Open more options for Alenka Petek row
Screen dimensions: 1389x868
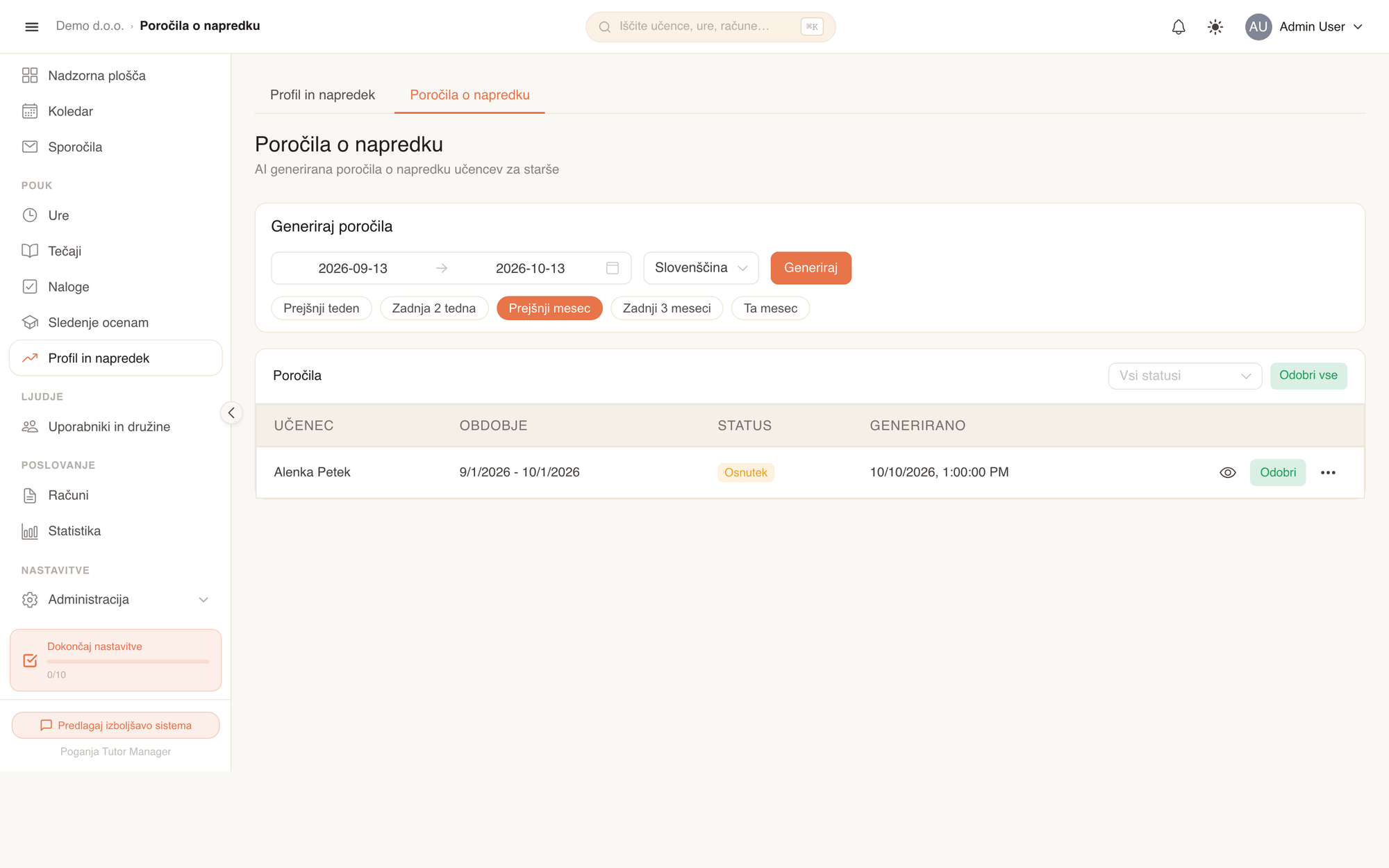(1328, 473)
